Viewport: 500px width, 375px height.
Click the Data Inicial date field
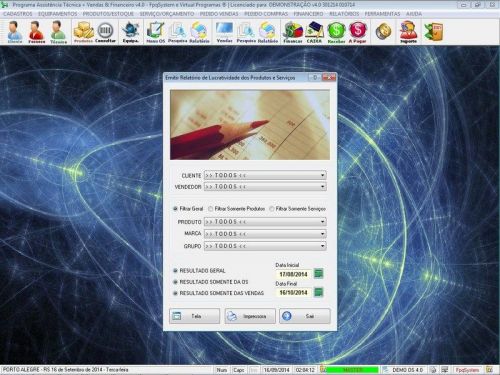point(294,274)
